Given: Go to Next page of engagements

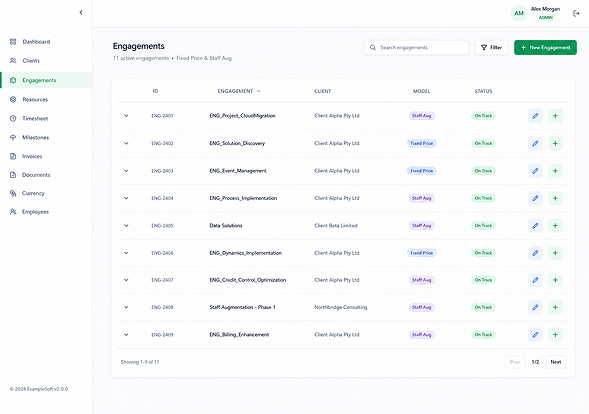Looking at the screenshot, I should click(556, 362).
